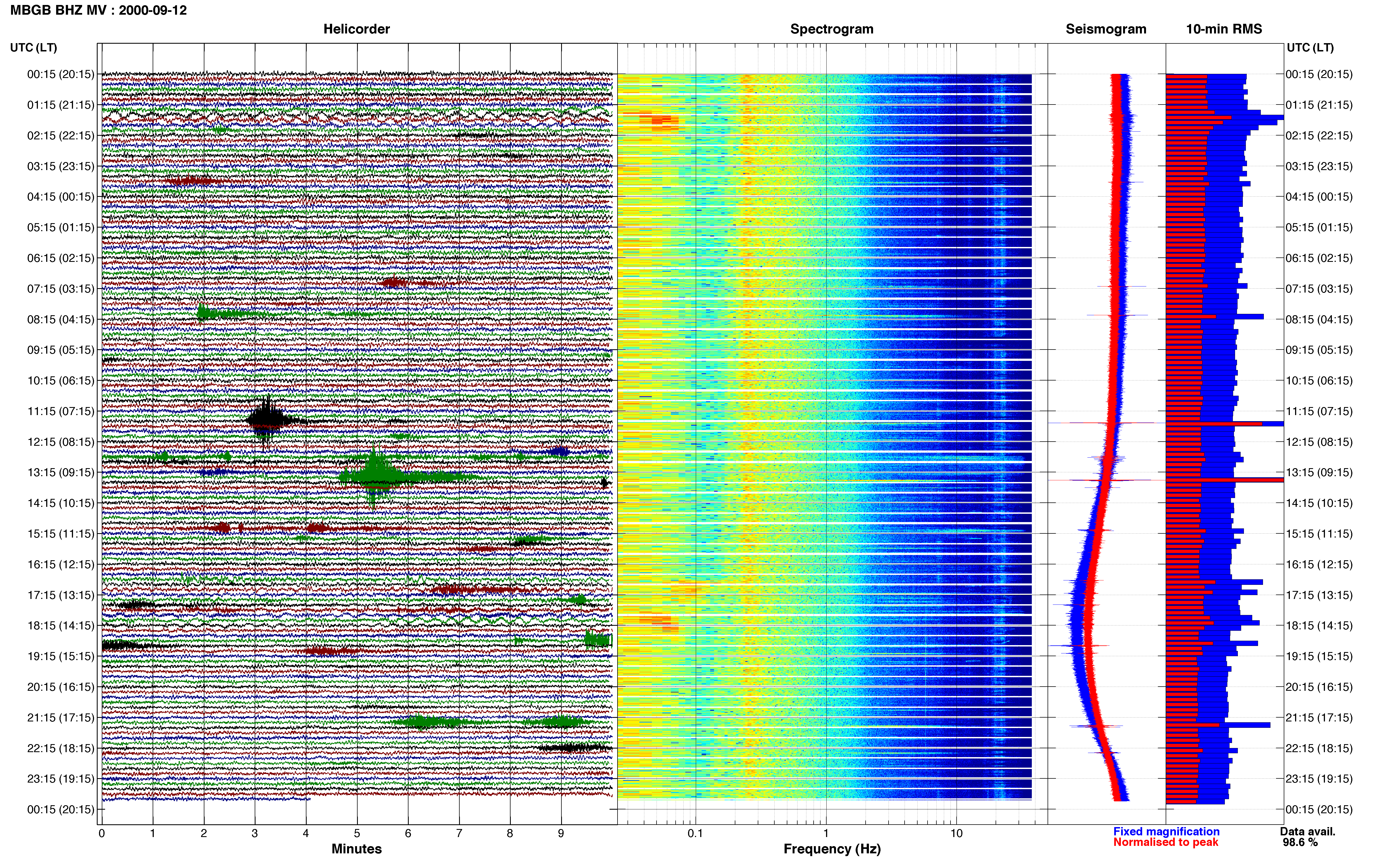Click left-axis time label '18:15 (14:15)'
This screenshot has width=1388, height=868.
[x=60, y=626]
